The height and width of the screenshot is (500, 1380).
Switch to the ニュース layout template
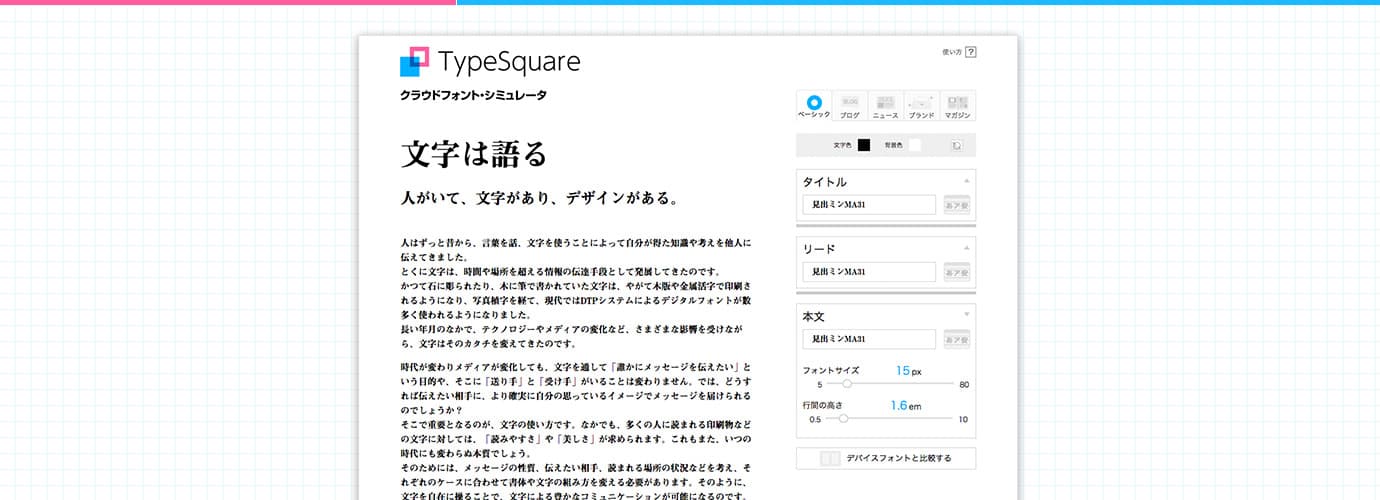coord(885,105)
